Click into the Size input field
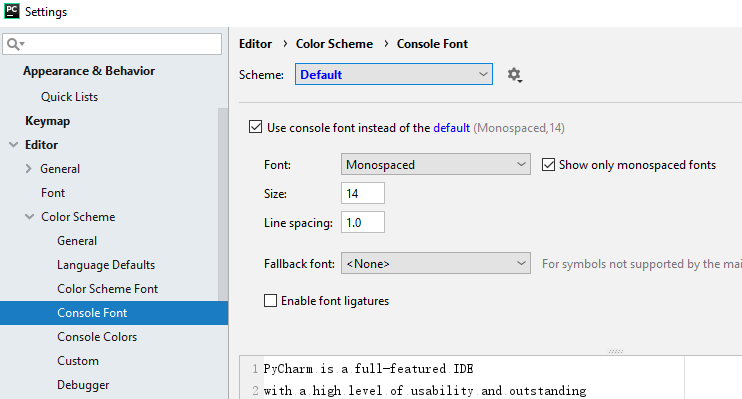This screenshot has height=399, width=742. [x=362, y=193]
